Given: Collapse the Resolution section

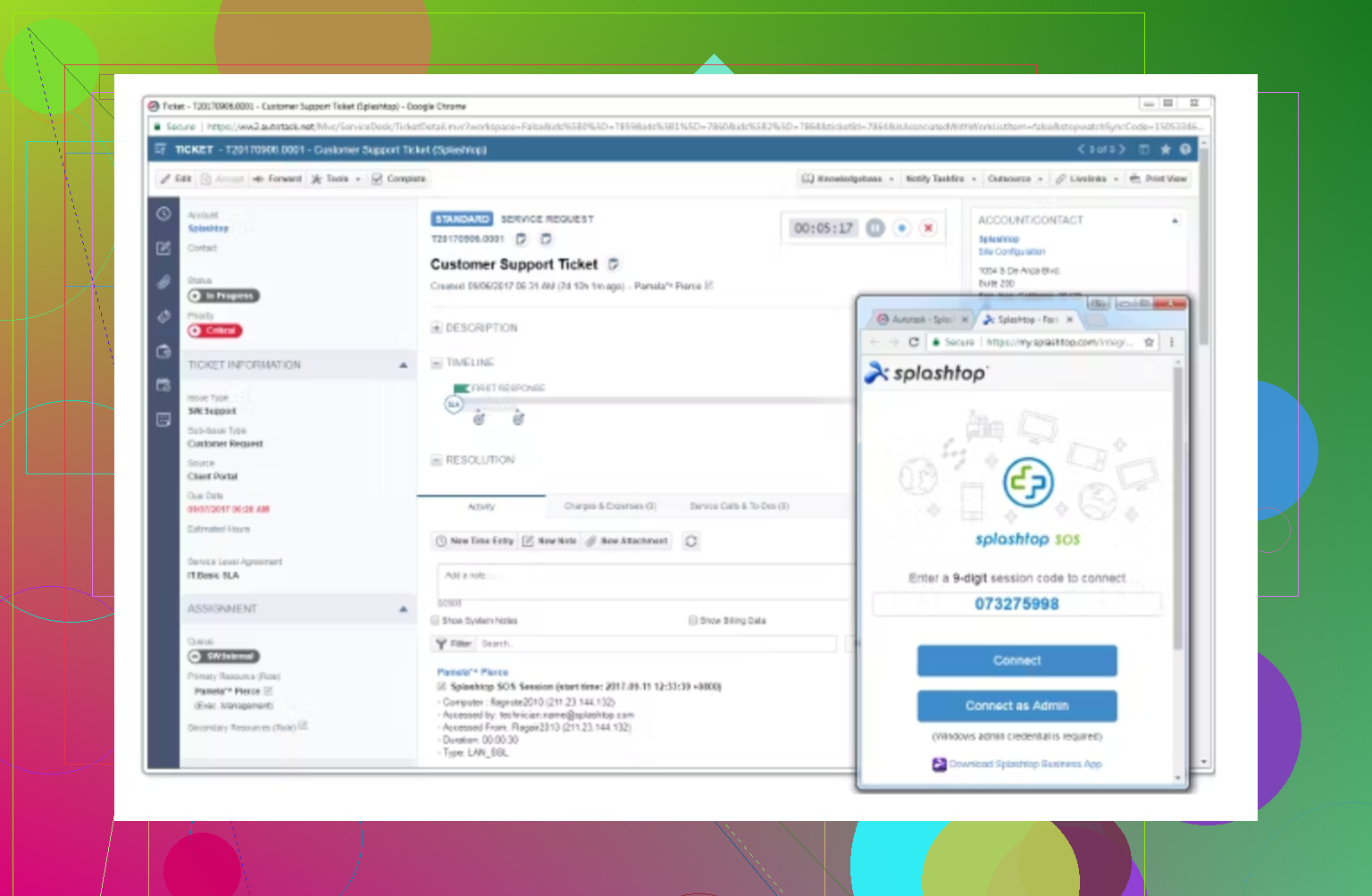Looking at the screenshot, I should click(437, 460).
